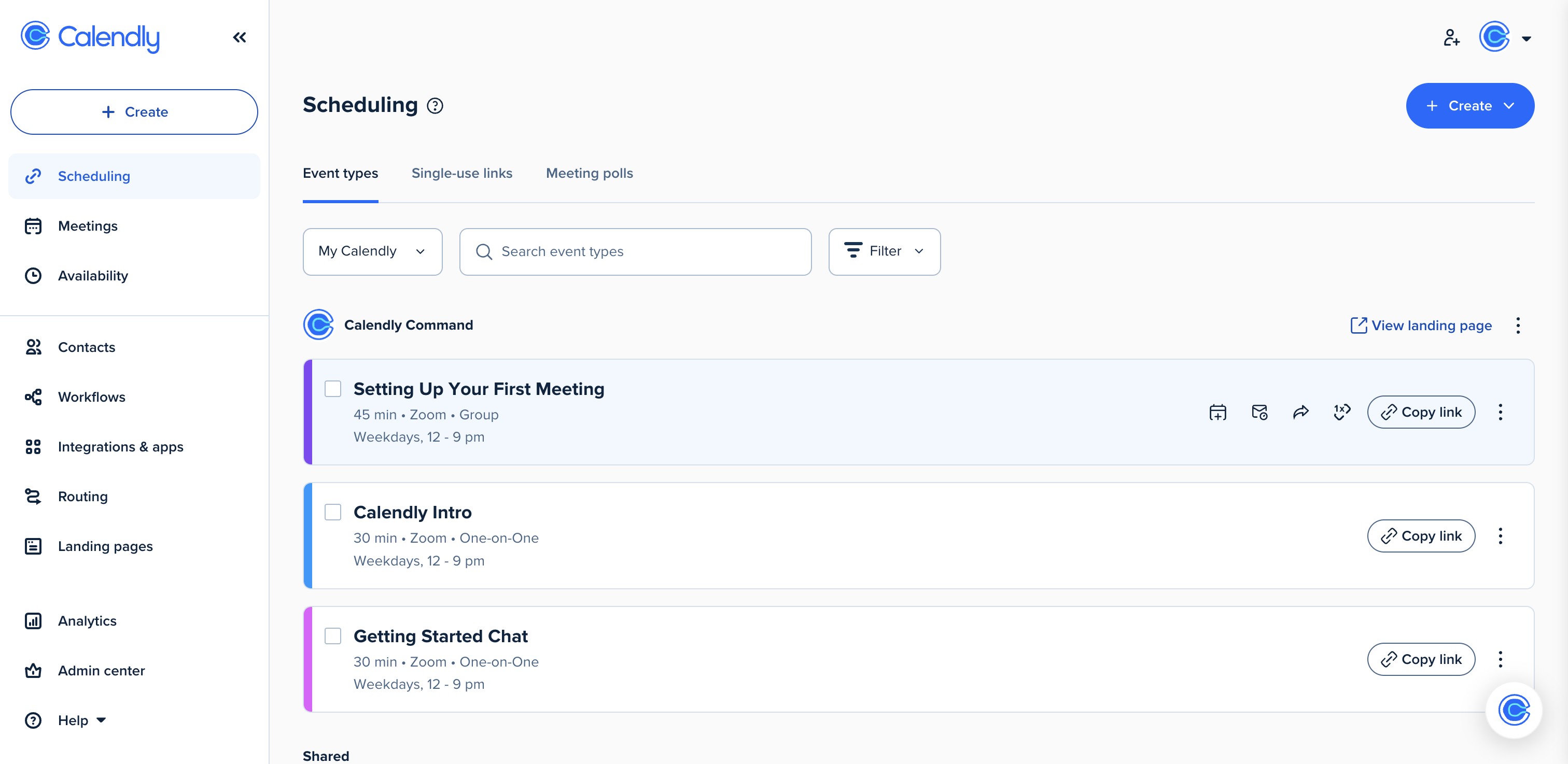Open the account avatar dropdown menu
Screen dimensions: 1568x764
click(x=1505, y=38)
